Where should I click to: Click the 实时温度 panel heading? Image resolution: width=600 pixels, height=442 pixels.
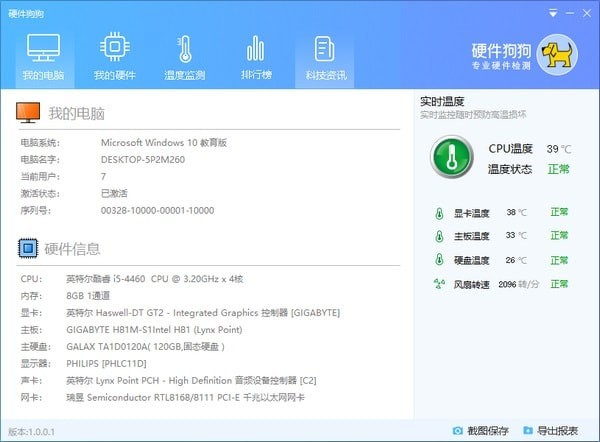tap(444, 102)
